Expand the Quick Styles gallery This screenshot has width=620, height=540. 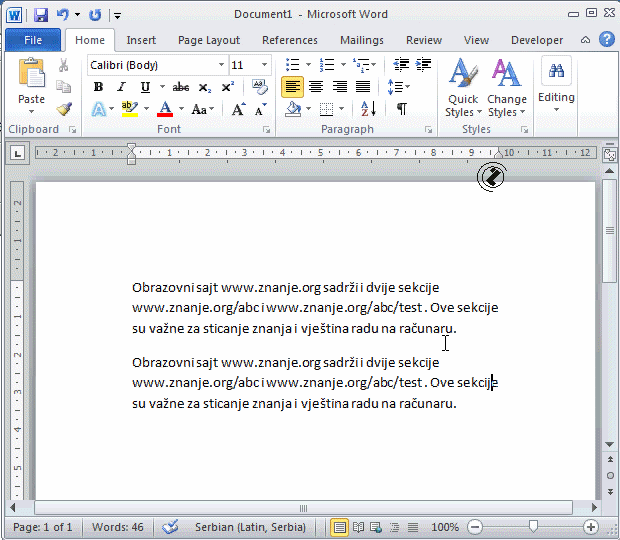pyautogui.click(x=462, y=90)
